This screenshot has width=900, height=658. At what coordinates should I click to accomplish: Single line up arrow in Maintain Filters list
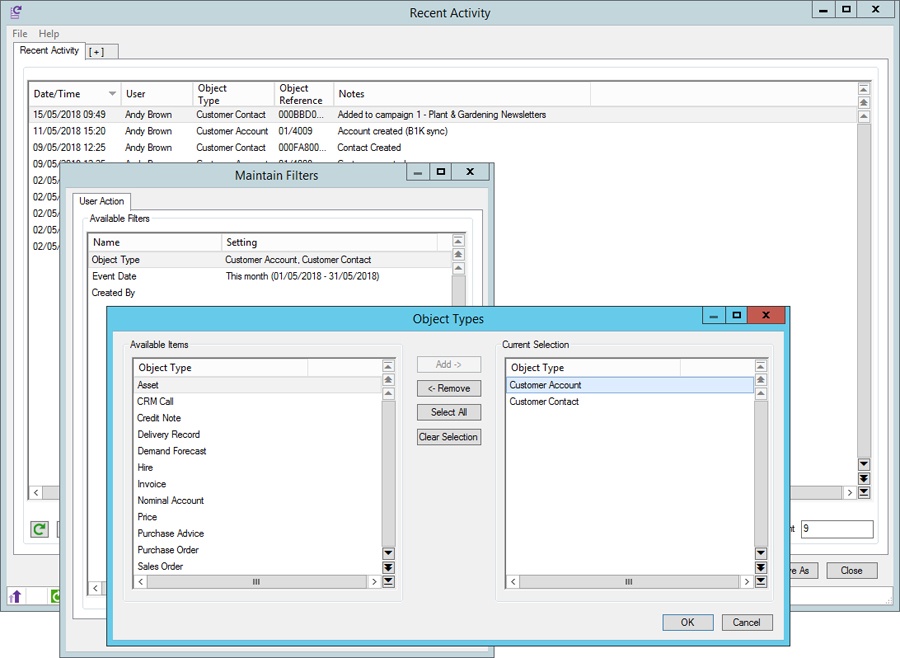point(458,268)
